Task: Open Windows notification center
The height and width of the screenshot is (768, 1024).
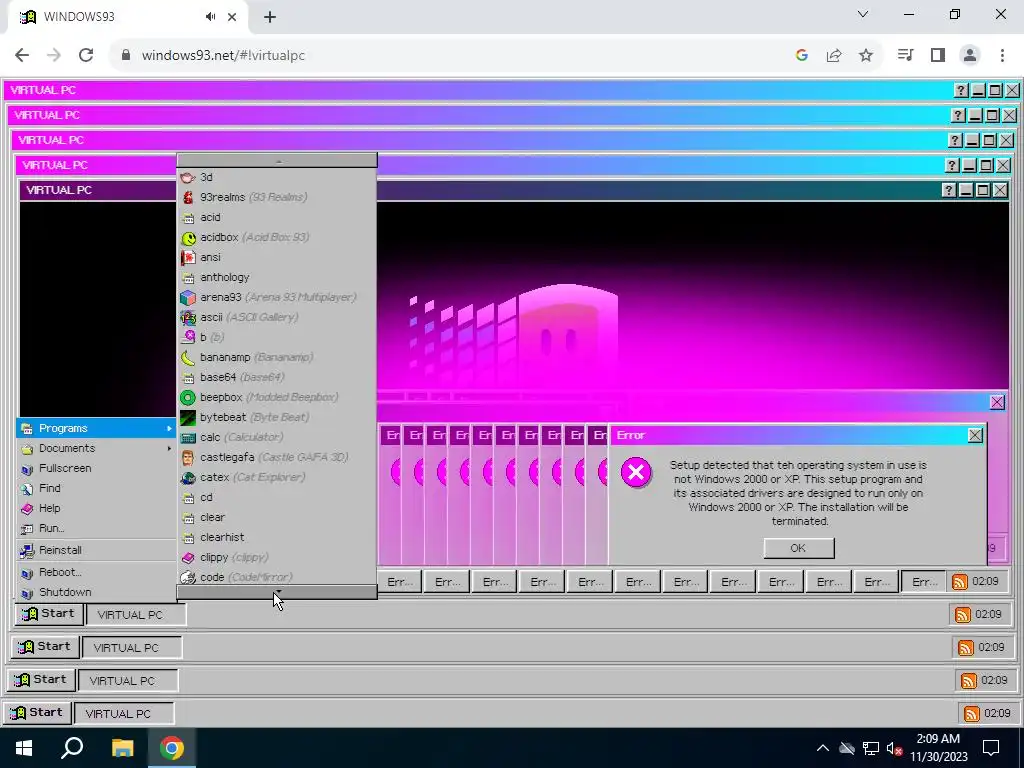Action: (x=991, y=748)
